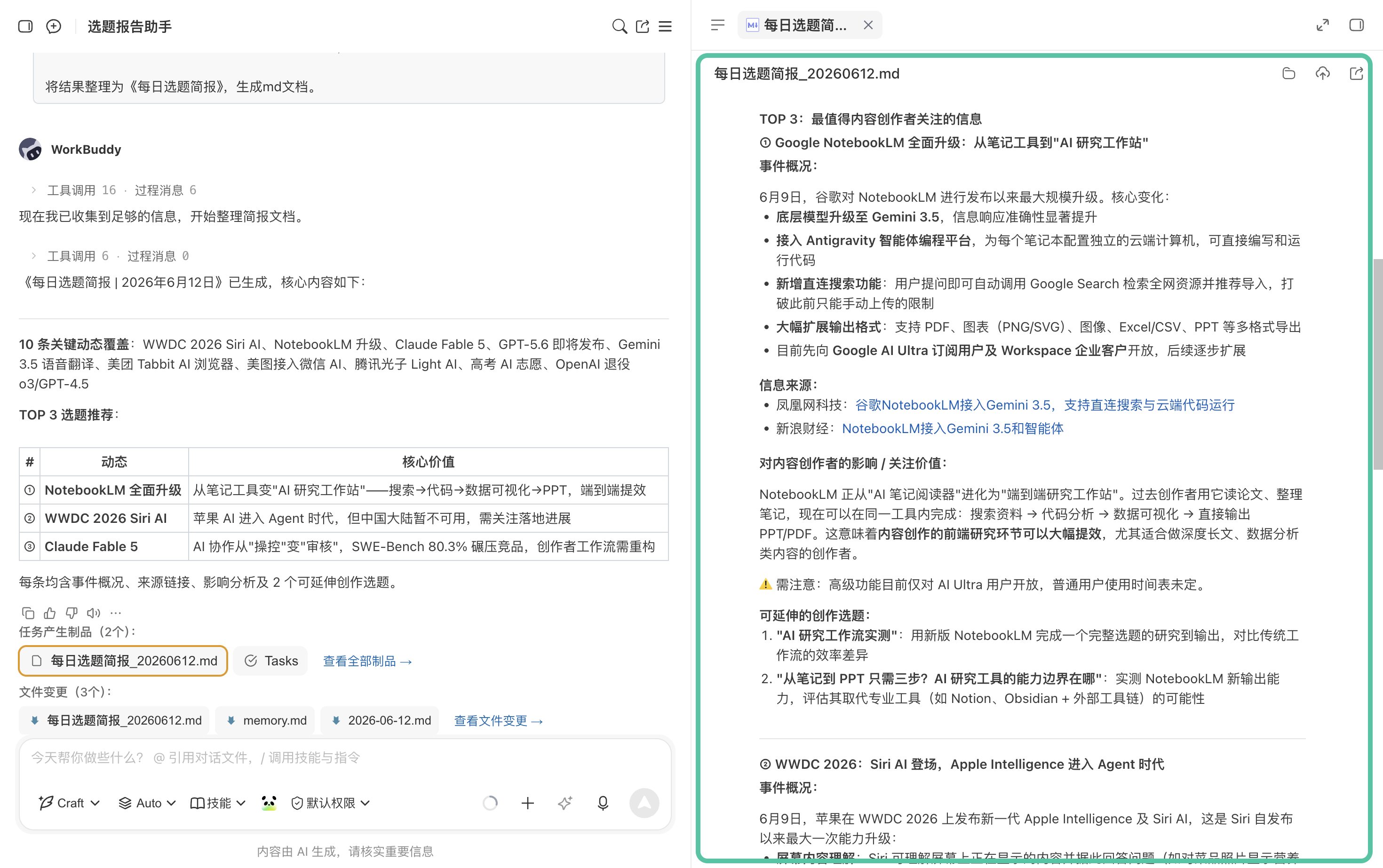Open 新浪财经 NotebookLM接入Gemini 3.5和智能体 link

pos(952,429)
